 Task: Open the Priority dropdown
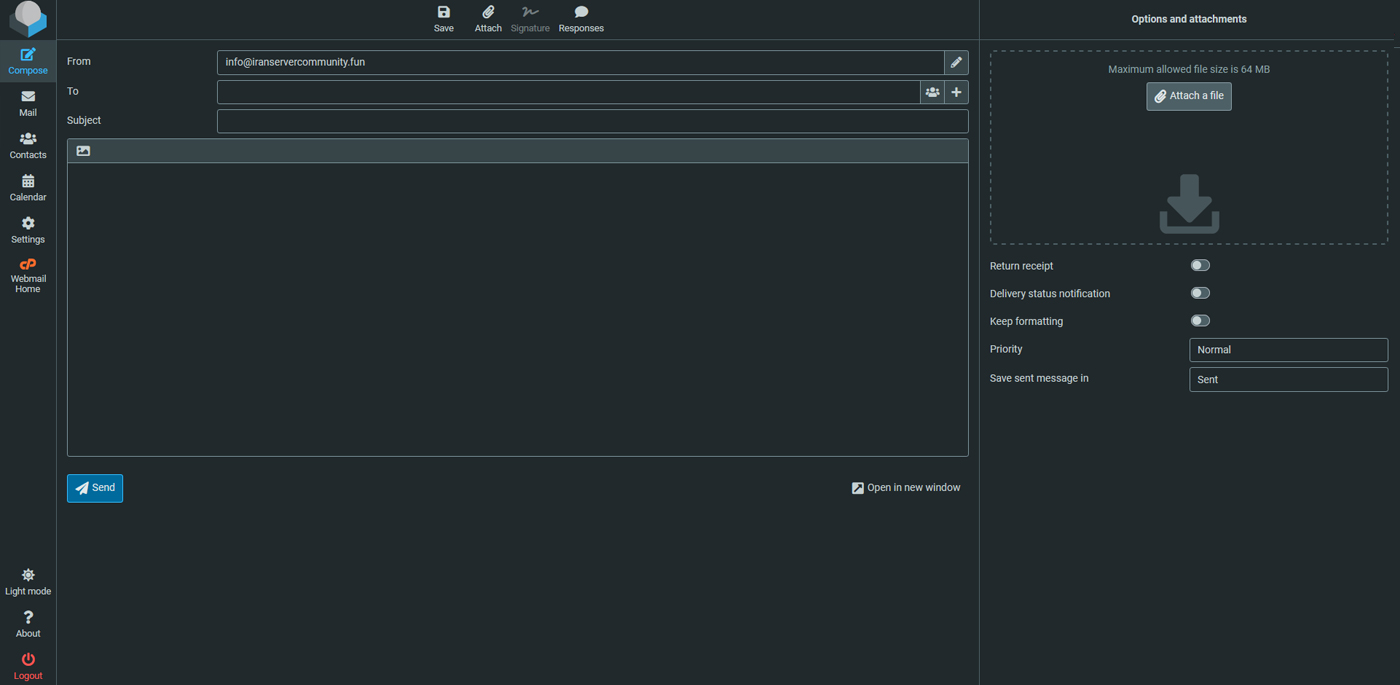(1288, 350)
